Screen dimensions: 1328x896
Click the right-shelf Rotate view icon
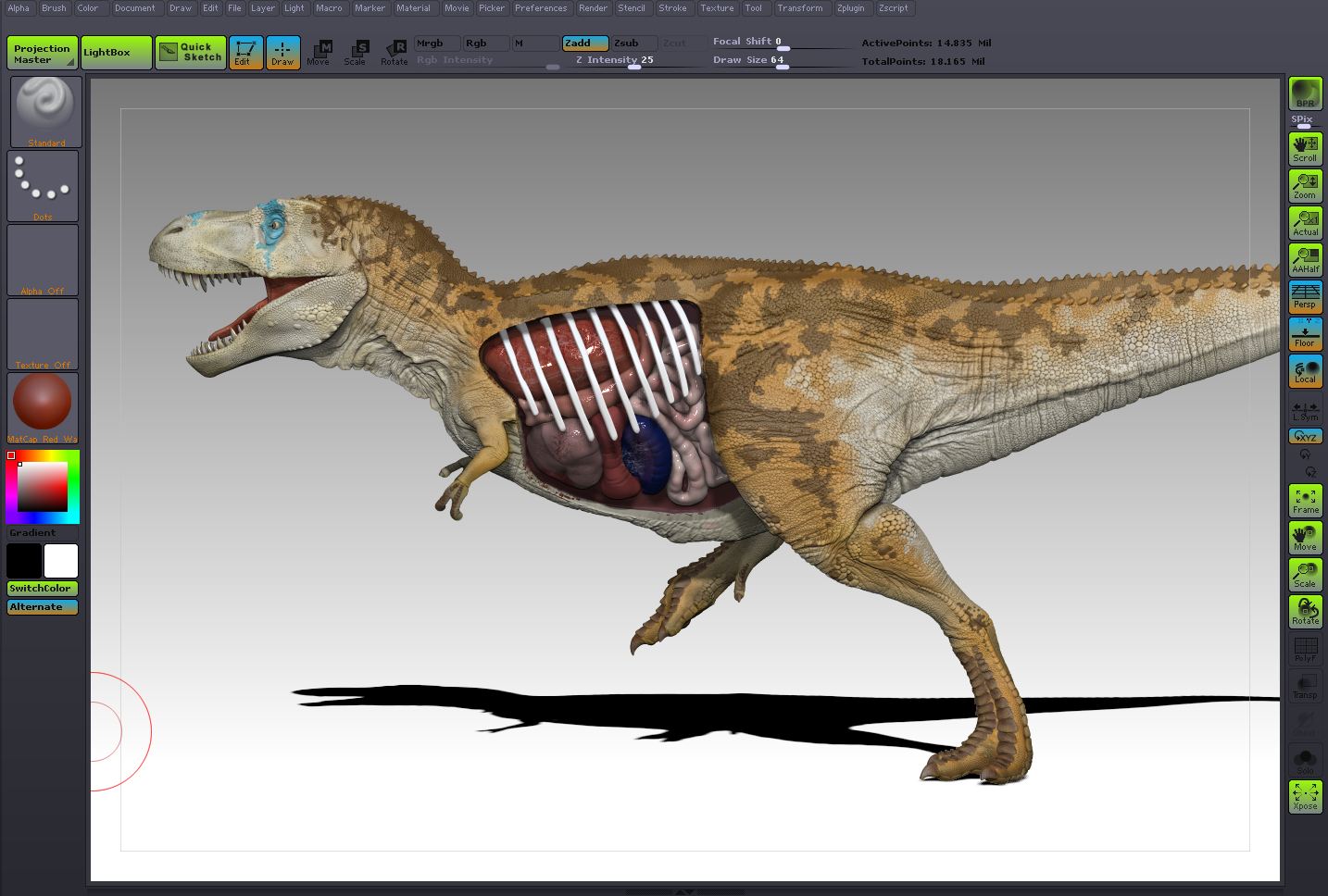1305,612
